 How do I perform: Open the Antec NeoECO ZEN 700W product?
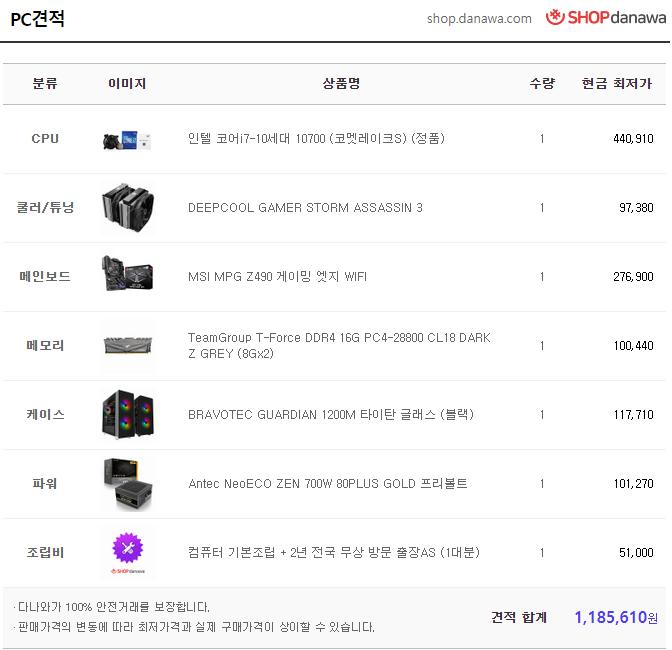327,484
